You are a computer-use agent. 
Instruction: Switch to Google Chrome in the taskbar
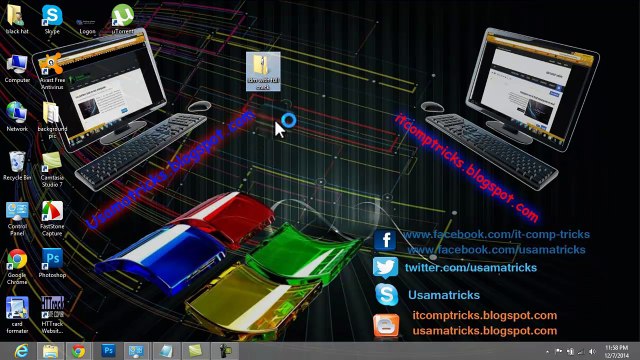pyautogui.click(x=79, y=351)
